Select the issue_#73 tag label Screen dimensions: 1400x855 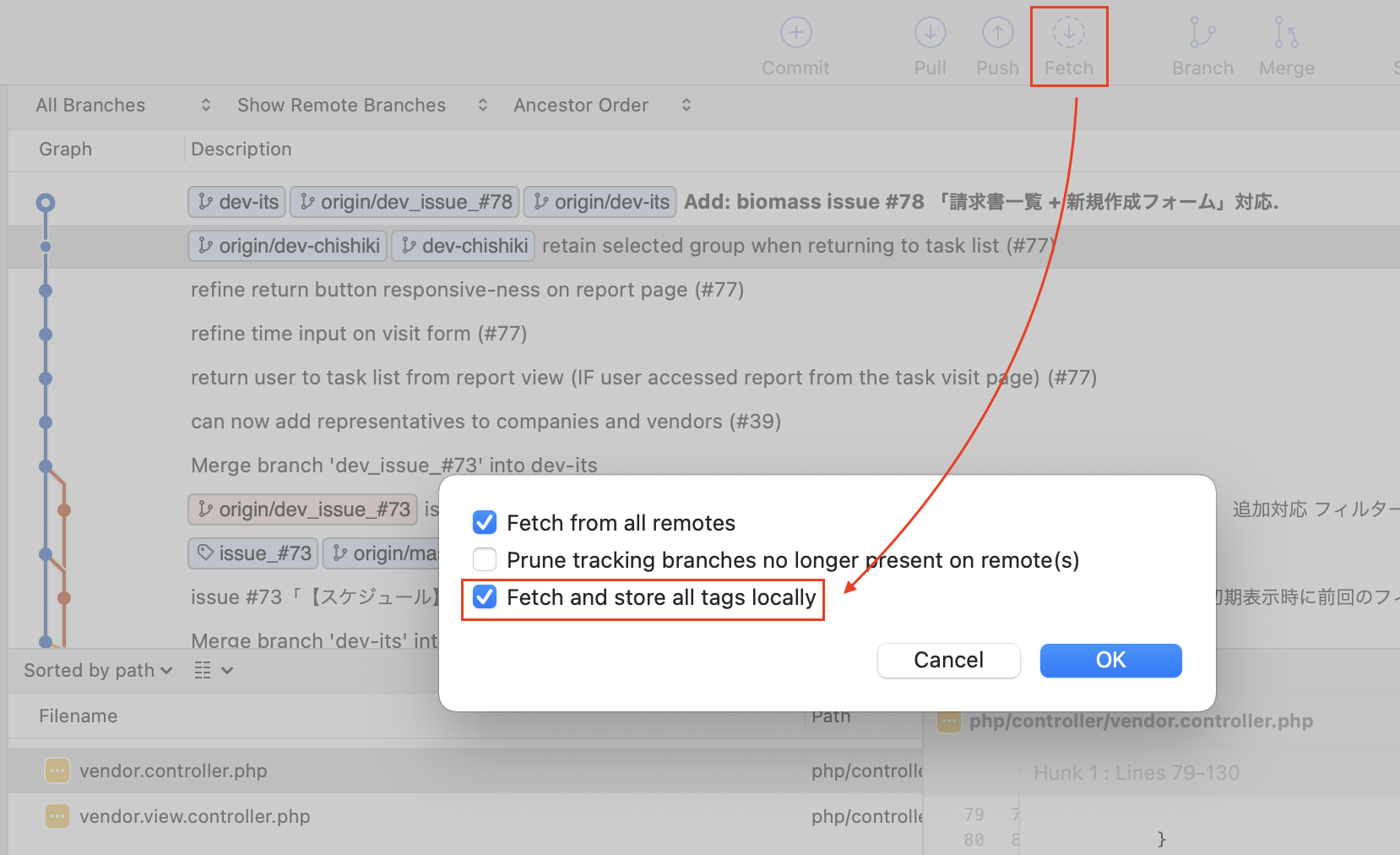pyautogui.click(x=253, y=553)
